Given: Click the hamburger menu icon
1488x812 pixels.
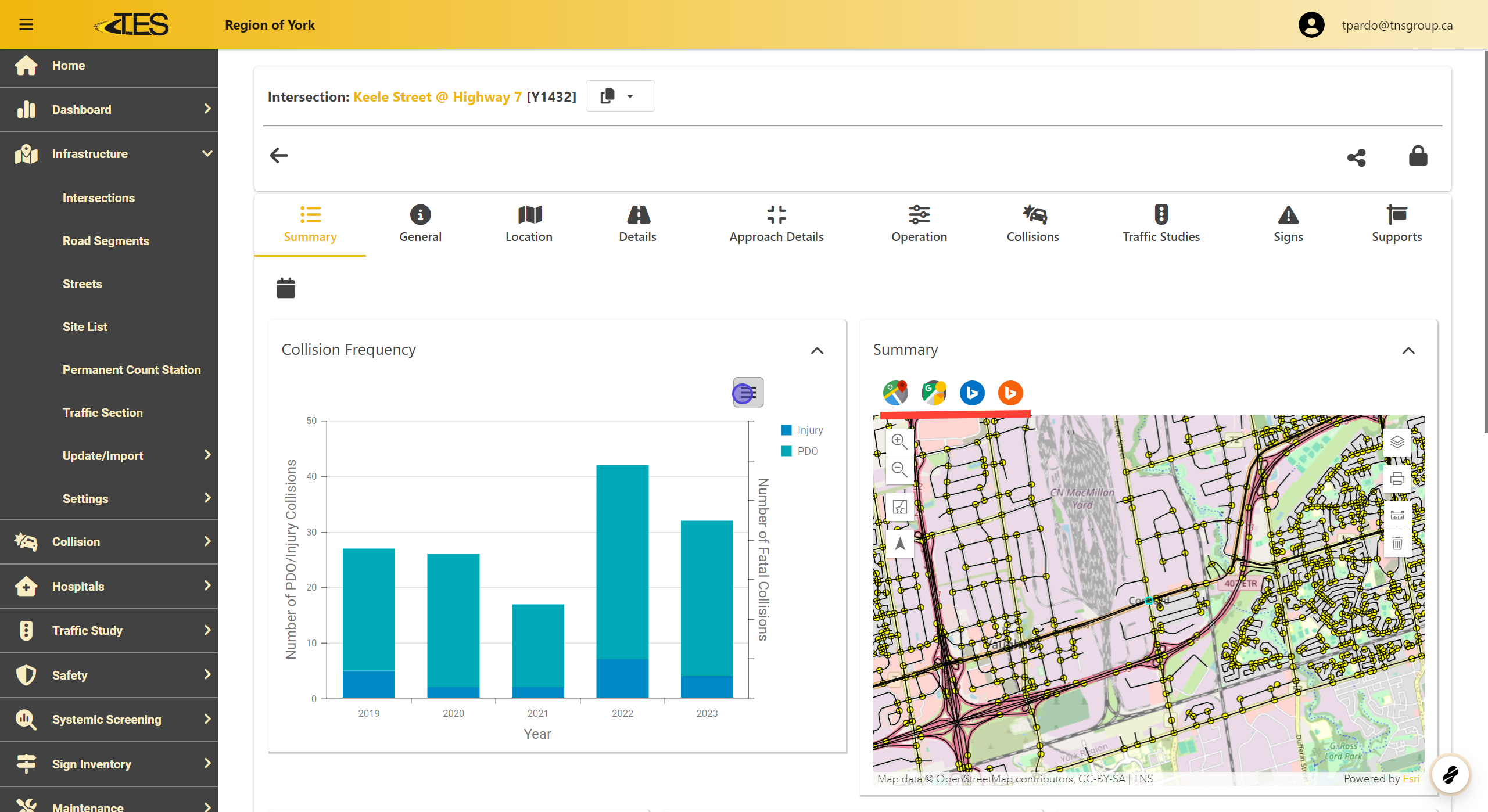Looking at the screenshot, I should point(26,24).
